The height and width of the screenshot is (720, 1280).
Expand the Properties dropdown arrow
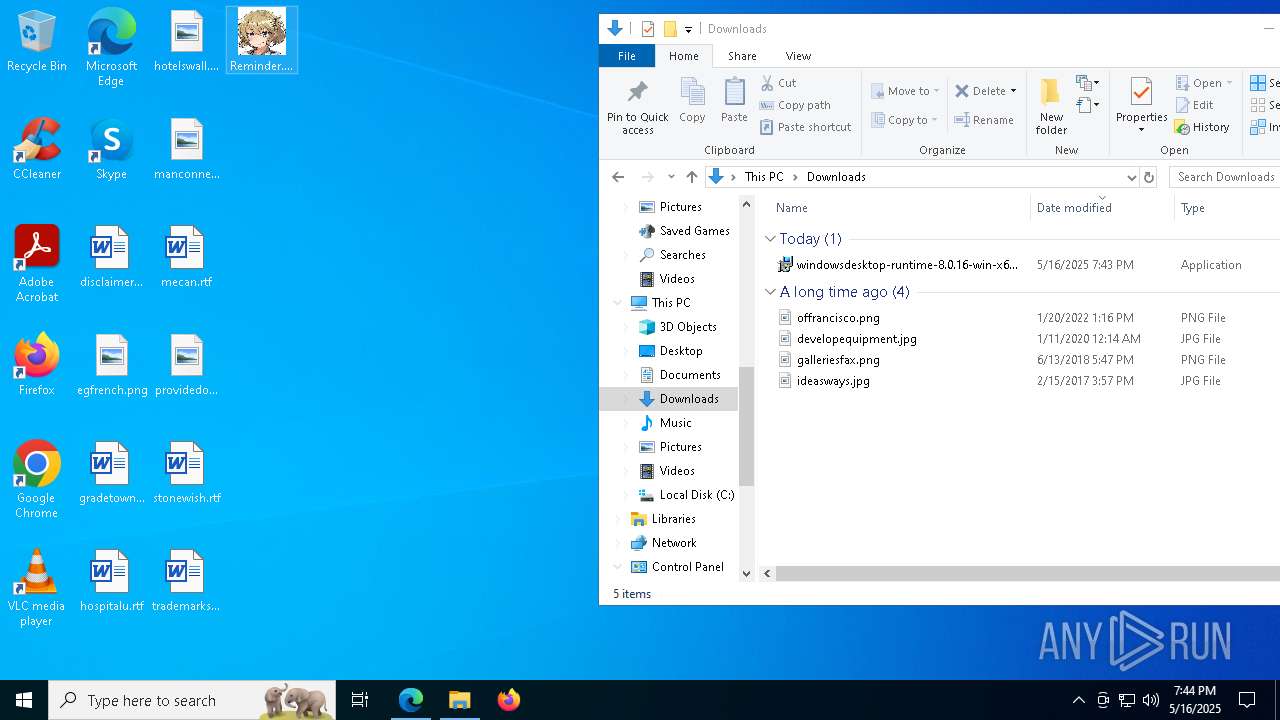(1141, 130)
